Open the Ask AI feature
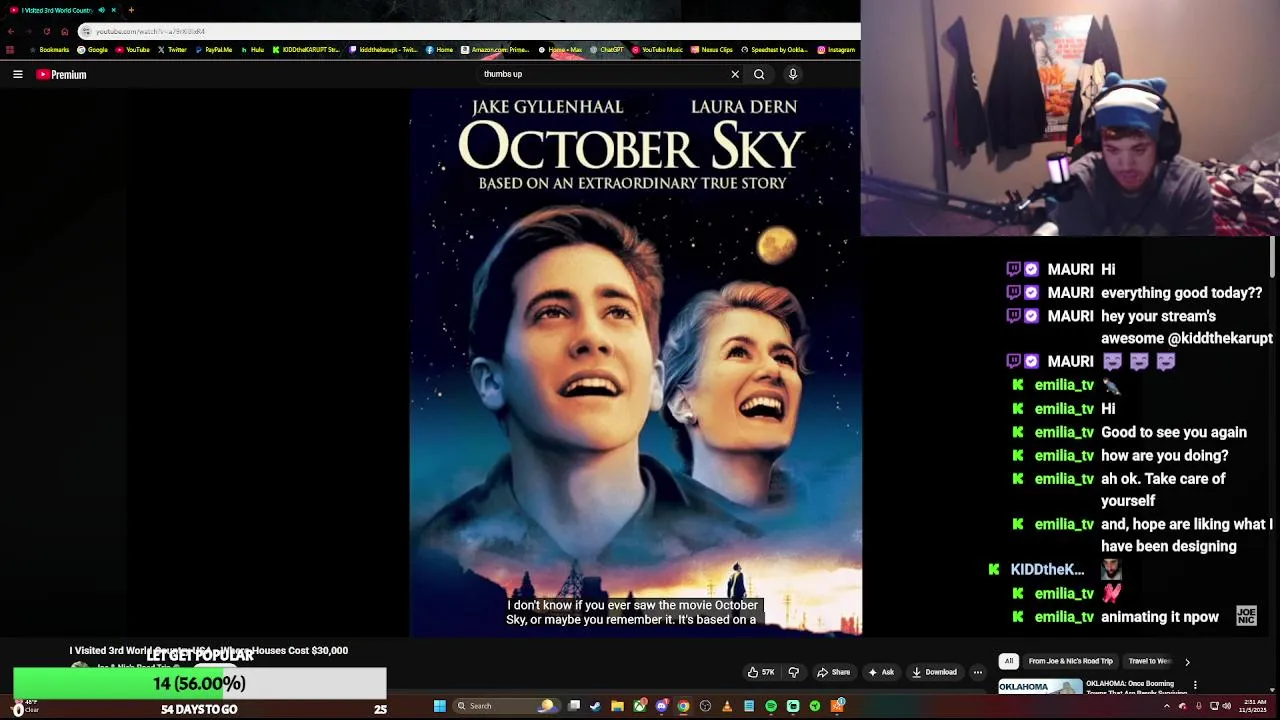 [881, 672]
